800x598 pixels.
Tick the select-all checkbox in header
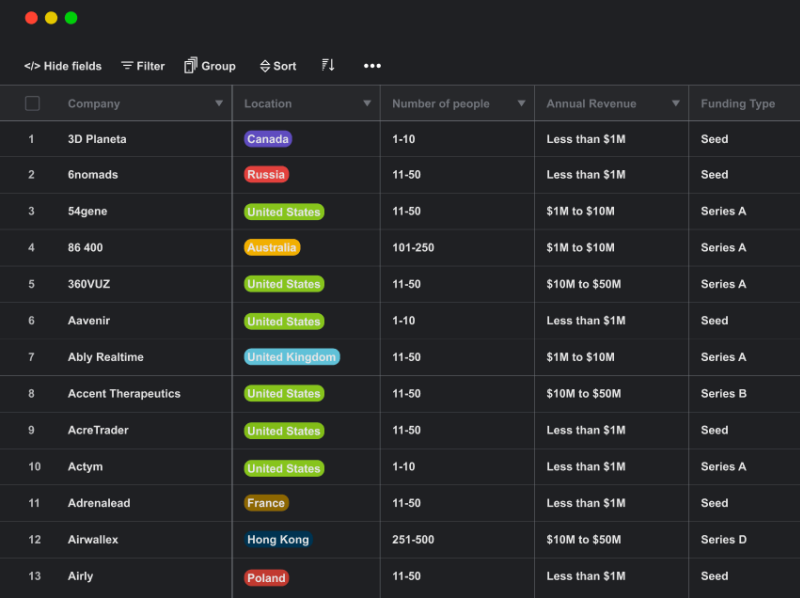point(32,104)
